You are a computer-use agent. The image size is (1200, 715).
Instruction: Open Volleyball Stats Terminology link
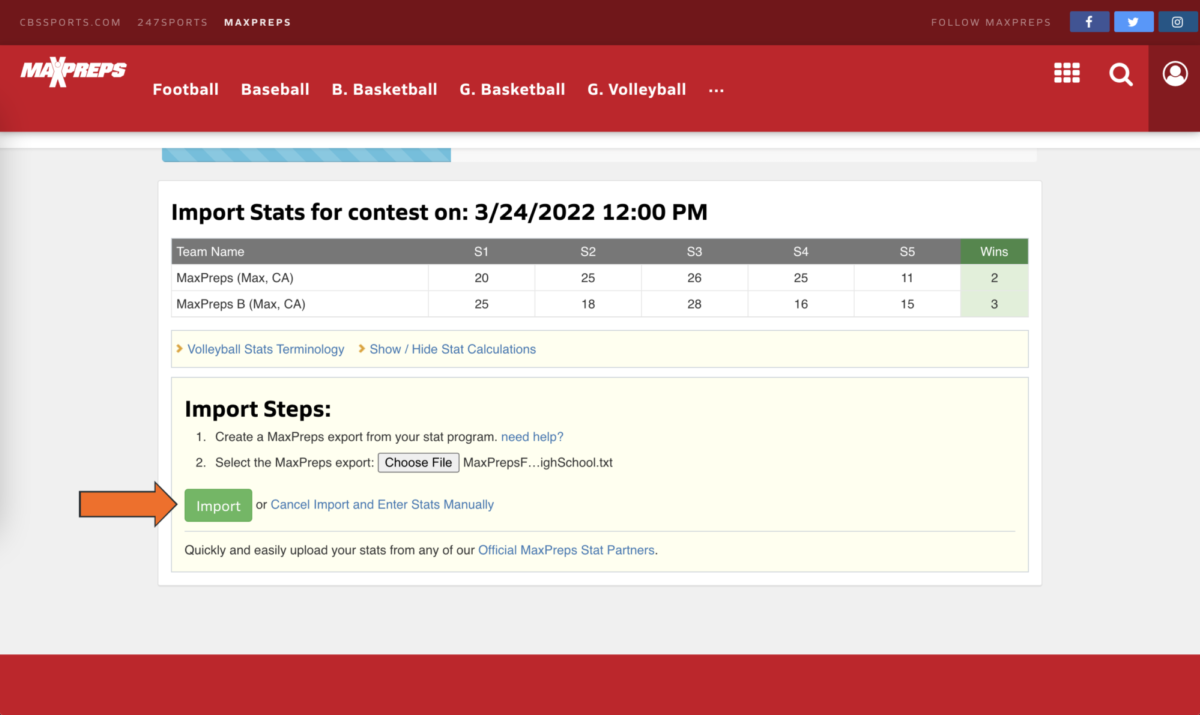point(266,349)
